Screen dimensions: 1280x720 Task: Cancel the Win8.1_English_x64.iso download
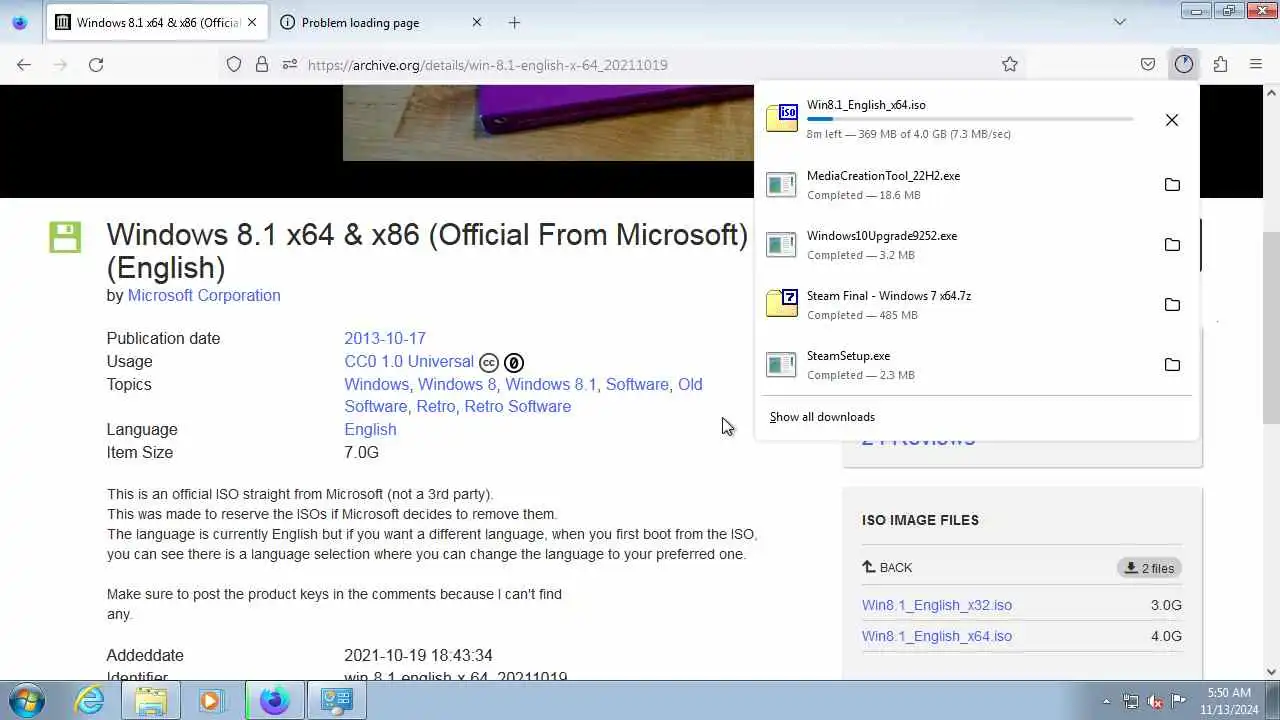tap(1172, 120)
